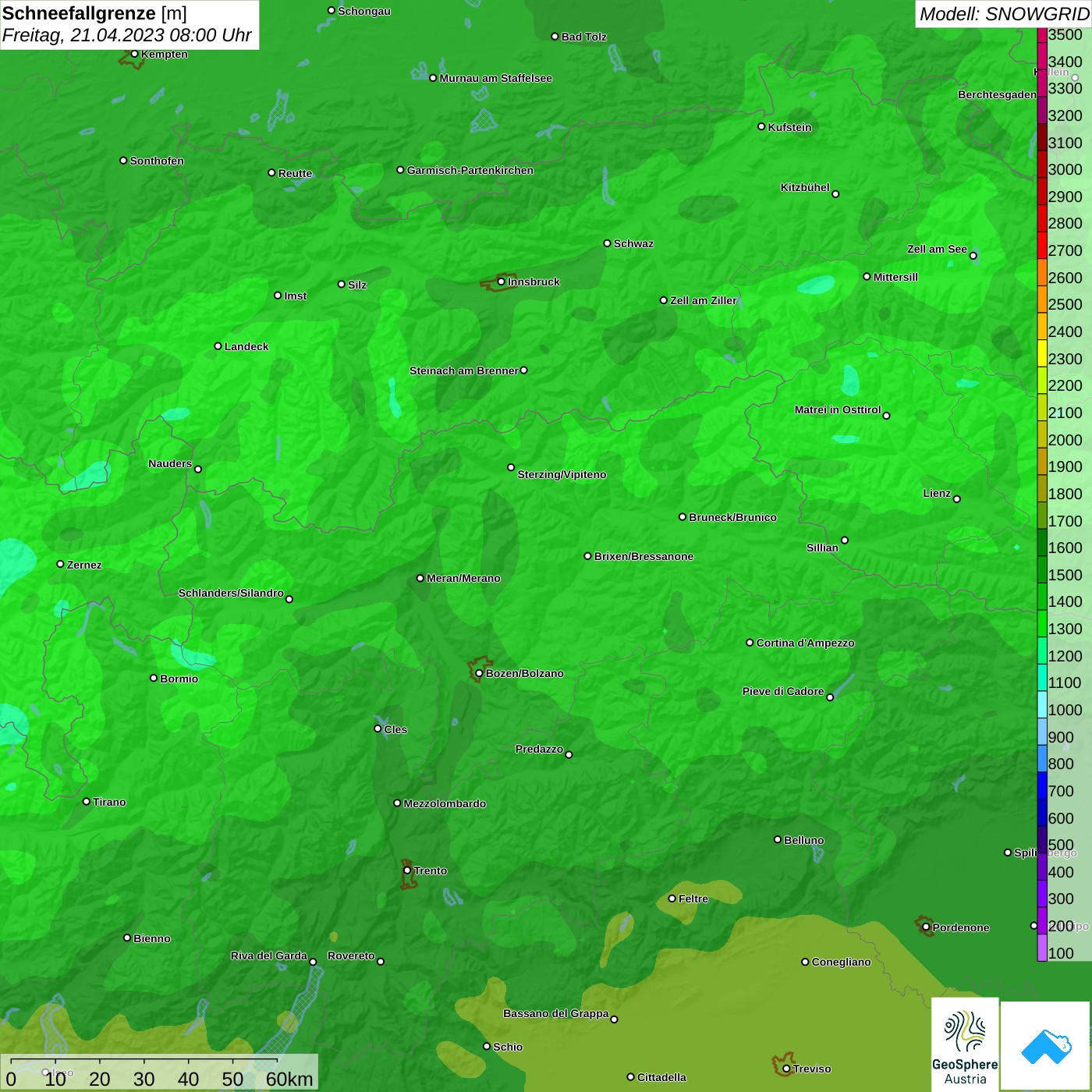1092x1092 pixels.
Task: Click the 60km scale bar label
Action: point(289,1079)
